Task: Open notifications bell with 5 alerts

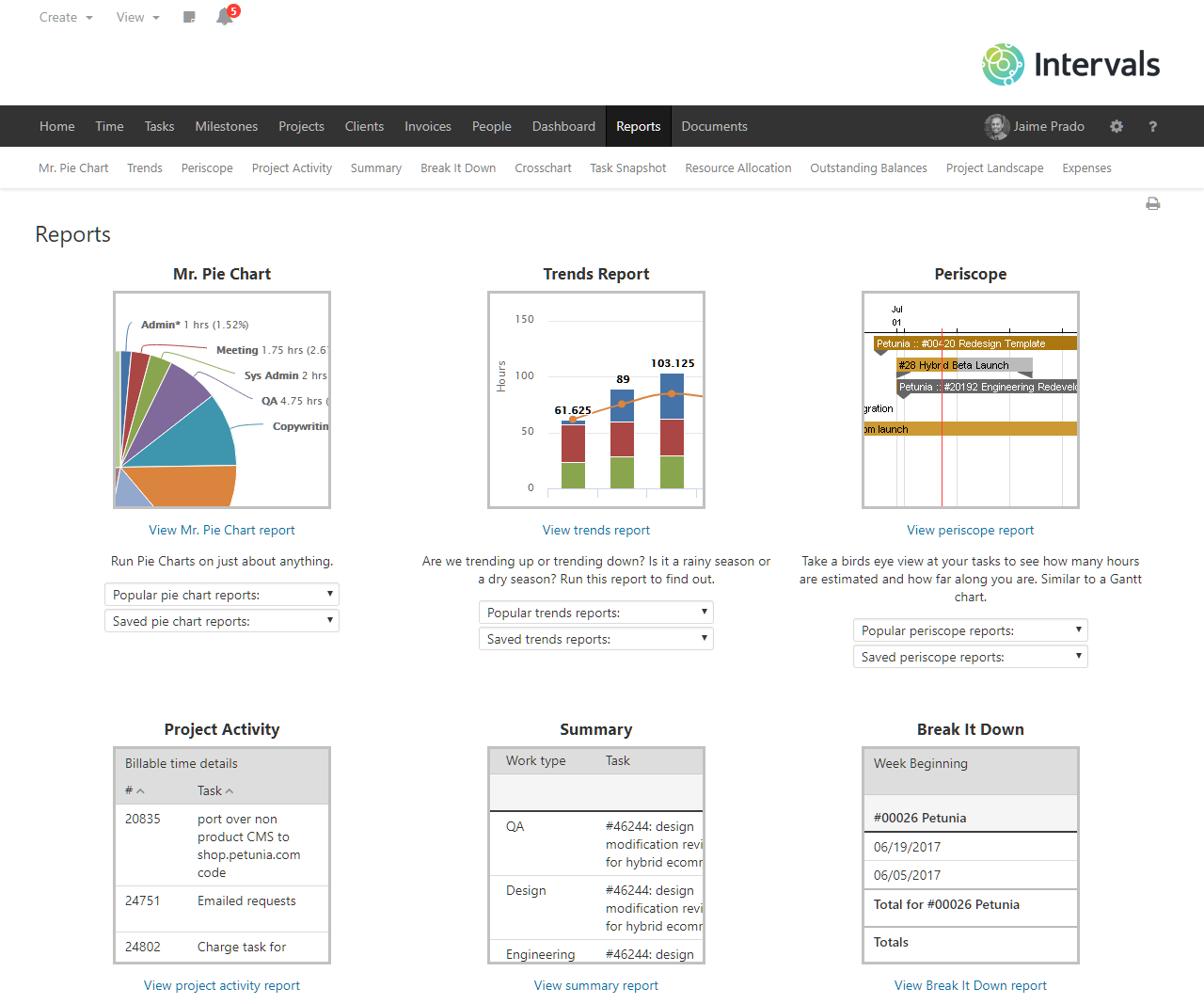Action: click(x=227, y=15)
